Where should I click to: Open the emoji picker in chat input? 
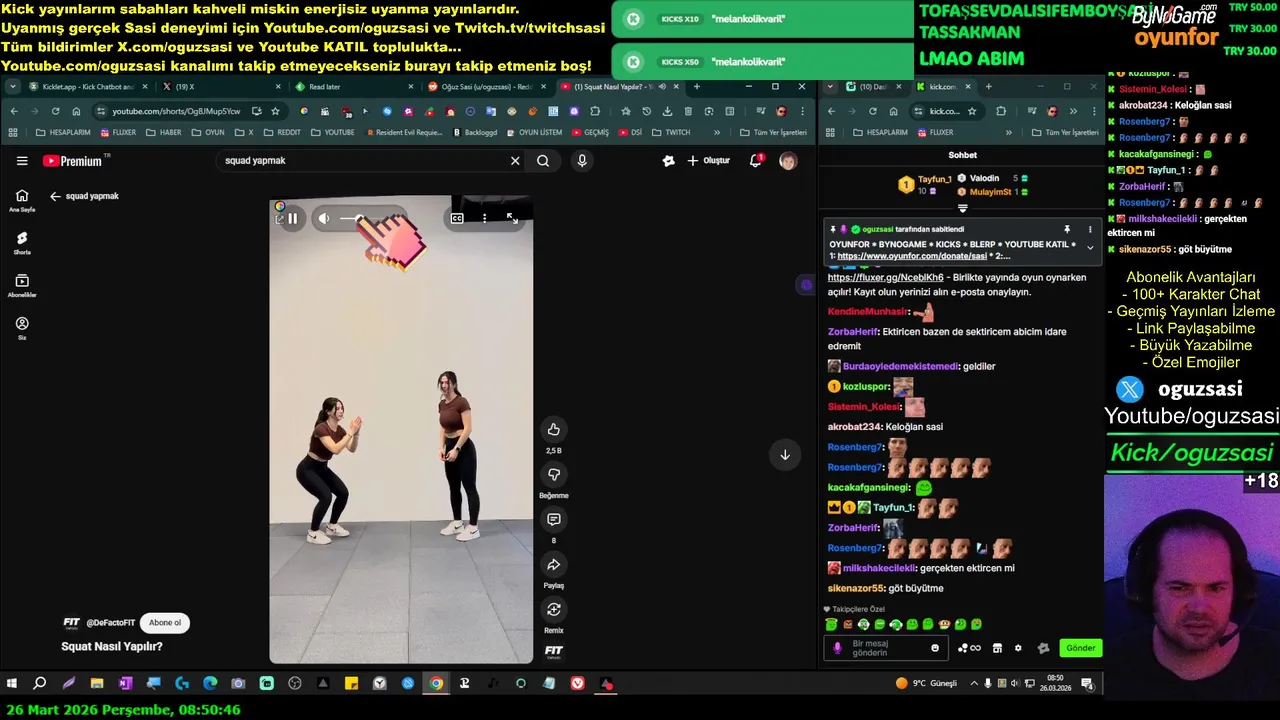(935, 648)
